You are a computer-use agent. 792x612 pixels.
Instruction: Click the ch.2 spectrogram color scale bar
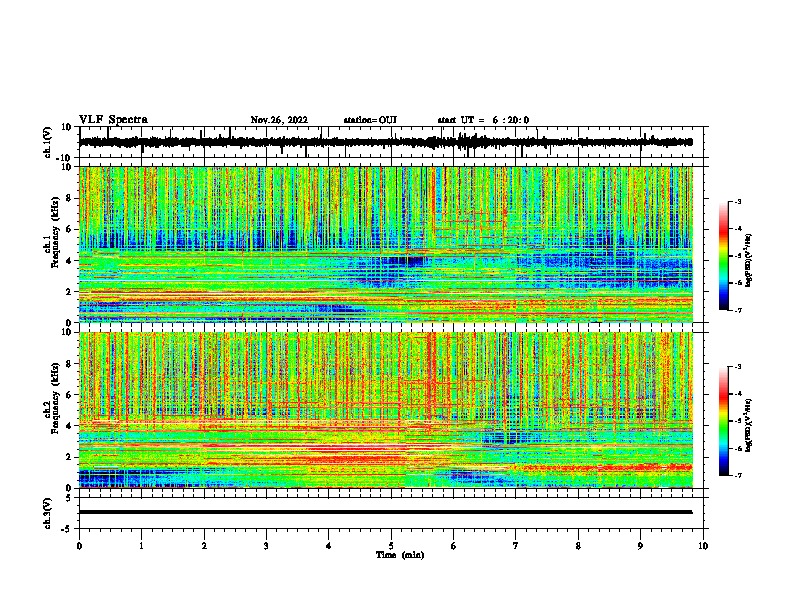[723, 421]
